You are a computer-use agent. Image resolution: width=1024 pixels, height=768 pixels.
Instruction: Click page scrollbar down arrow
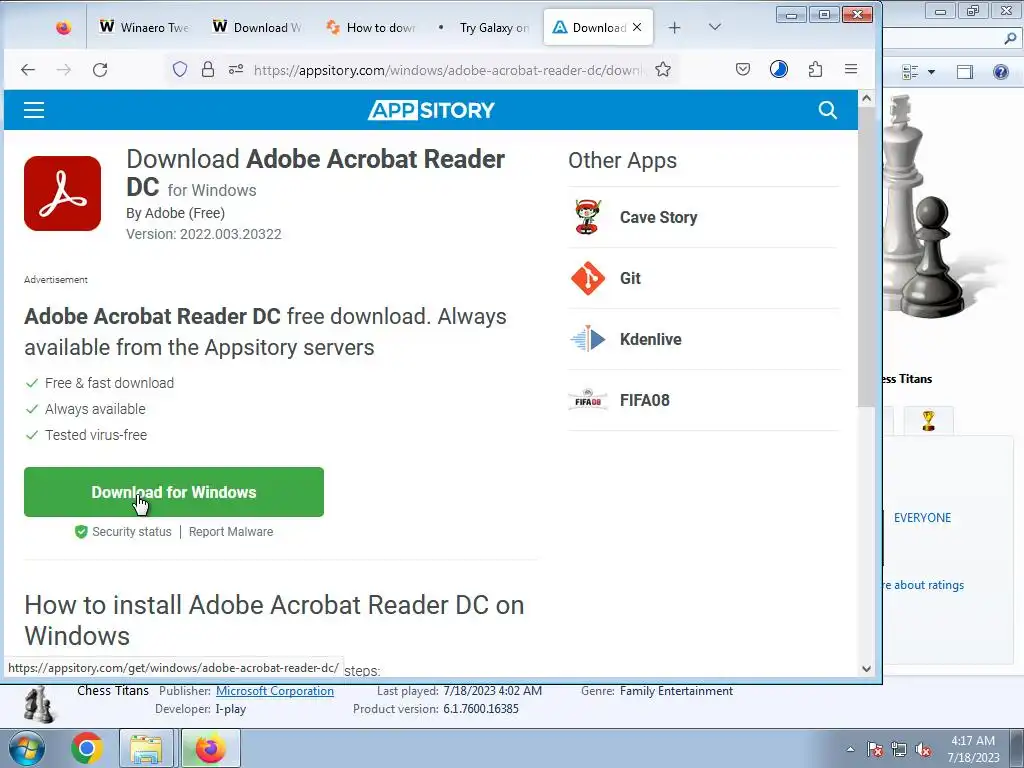(866, 668)
